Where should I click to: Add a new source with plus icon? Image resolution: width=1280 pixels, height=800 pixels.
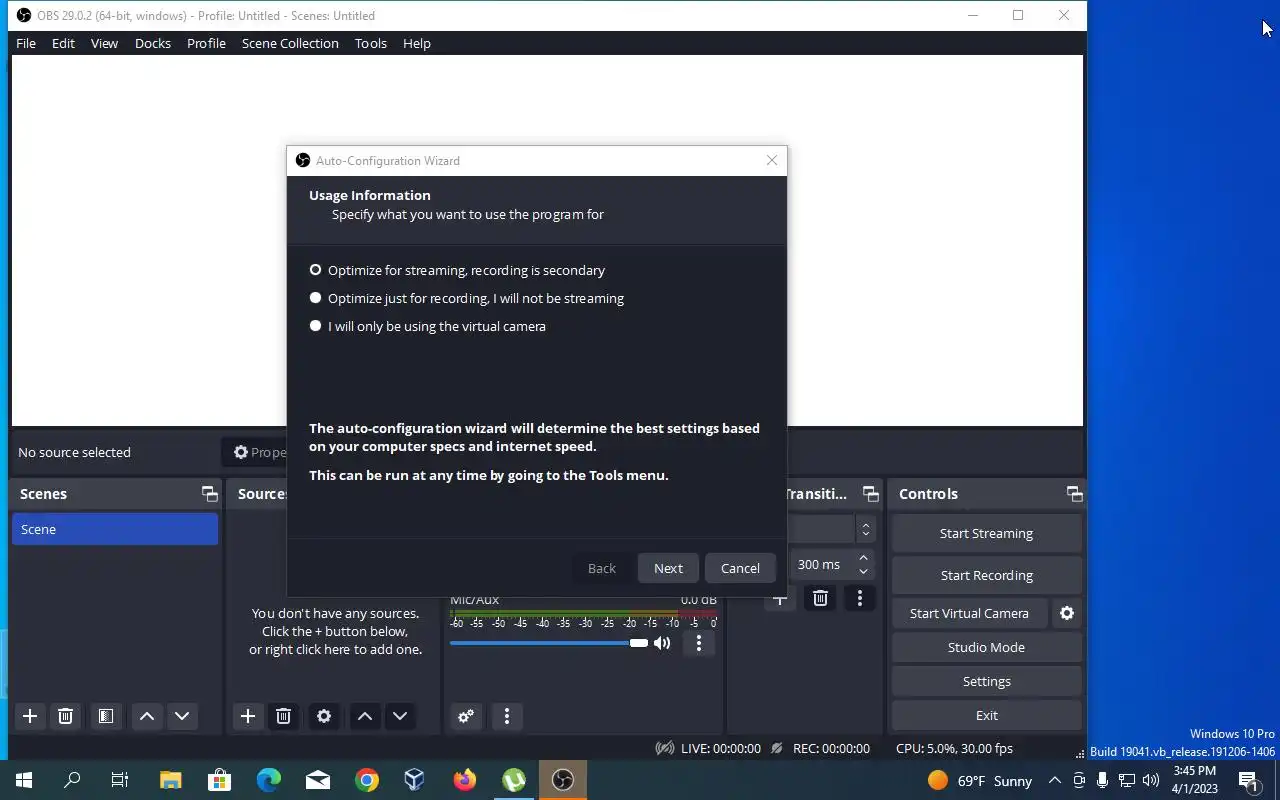pyautogui.click(x=248, y=716)
